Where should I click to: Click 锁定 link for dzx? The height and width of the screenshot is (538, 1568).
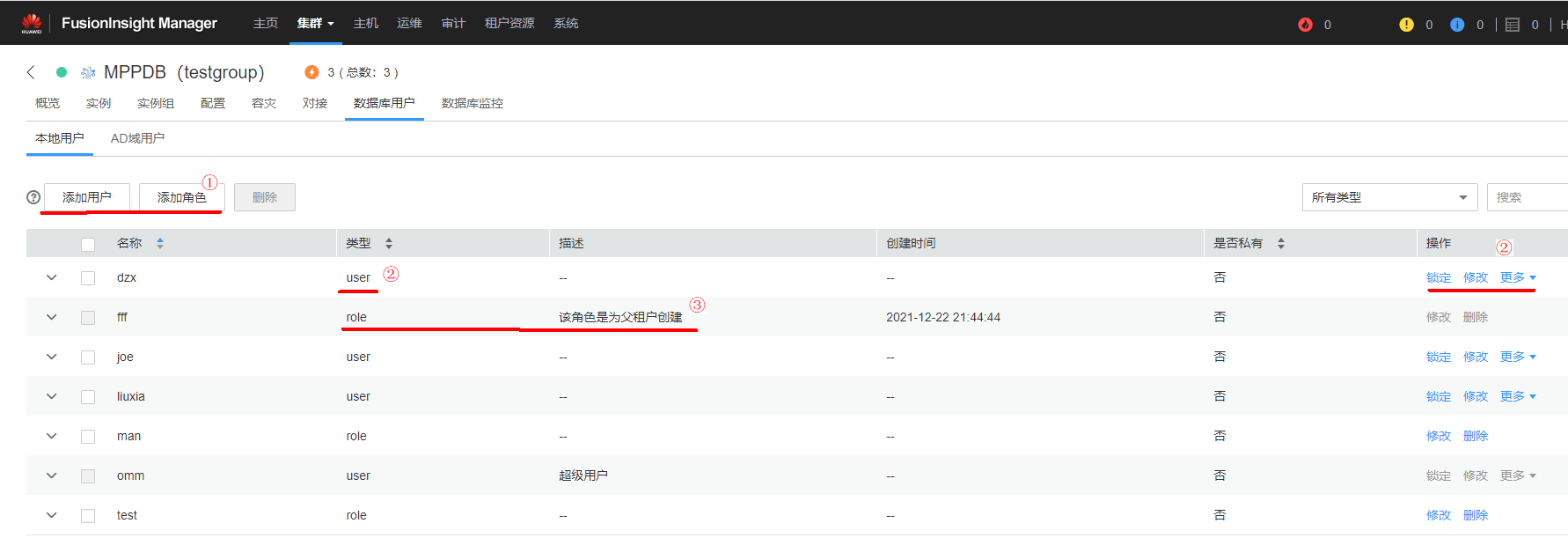point(1439,277)
